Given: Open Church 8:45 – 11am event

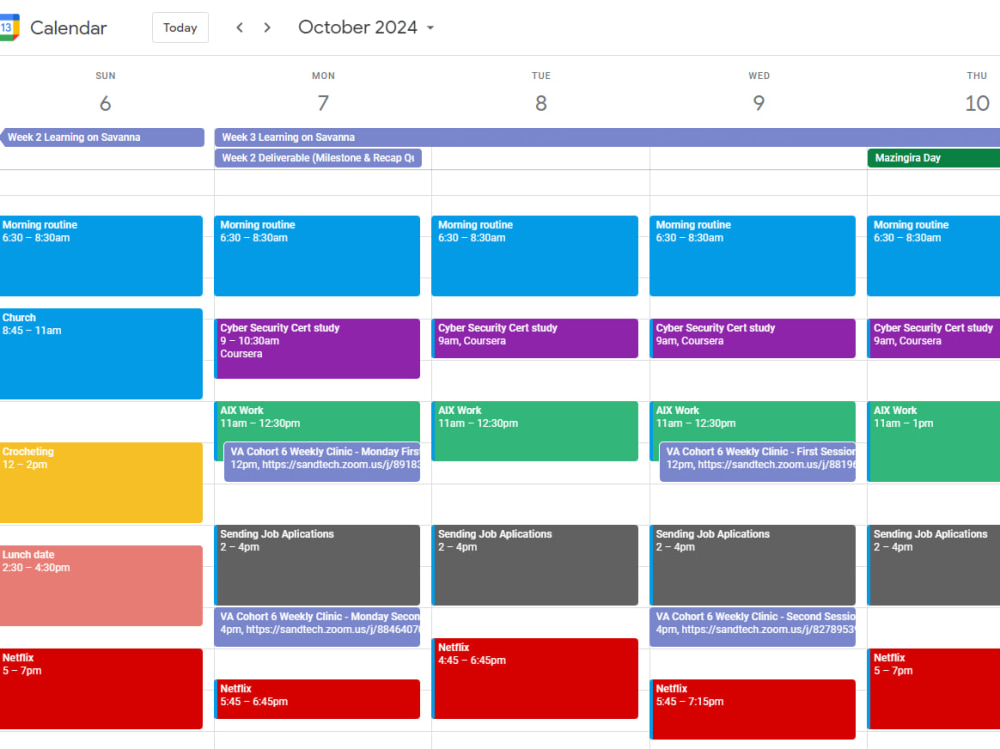Looking at the screenshot, I should coord(101,354).
